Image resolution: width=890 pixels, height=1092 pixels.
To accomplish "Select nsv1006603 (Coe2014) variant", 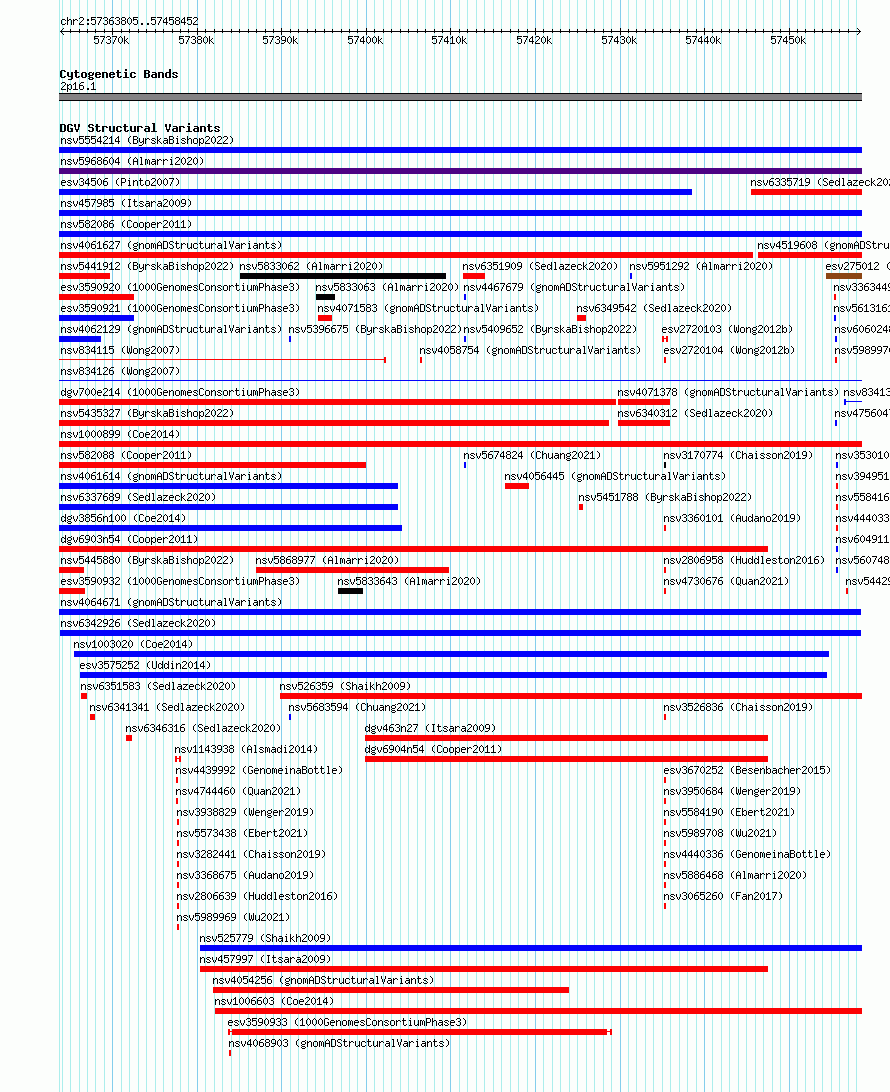I will pos(274,1001).
